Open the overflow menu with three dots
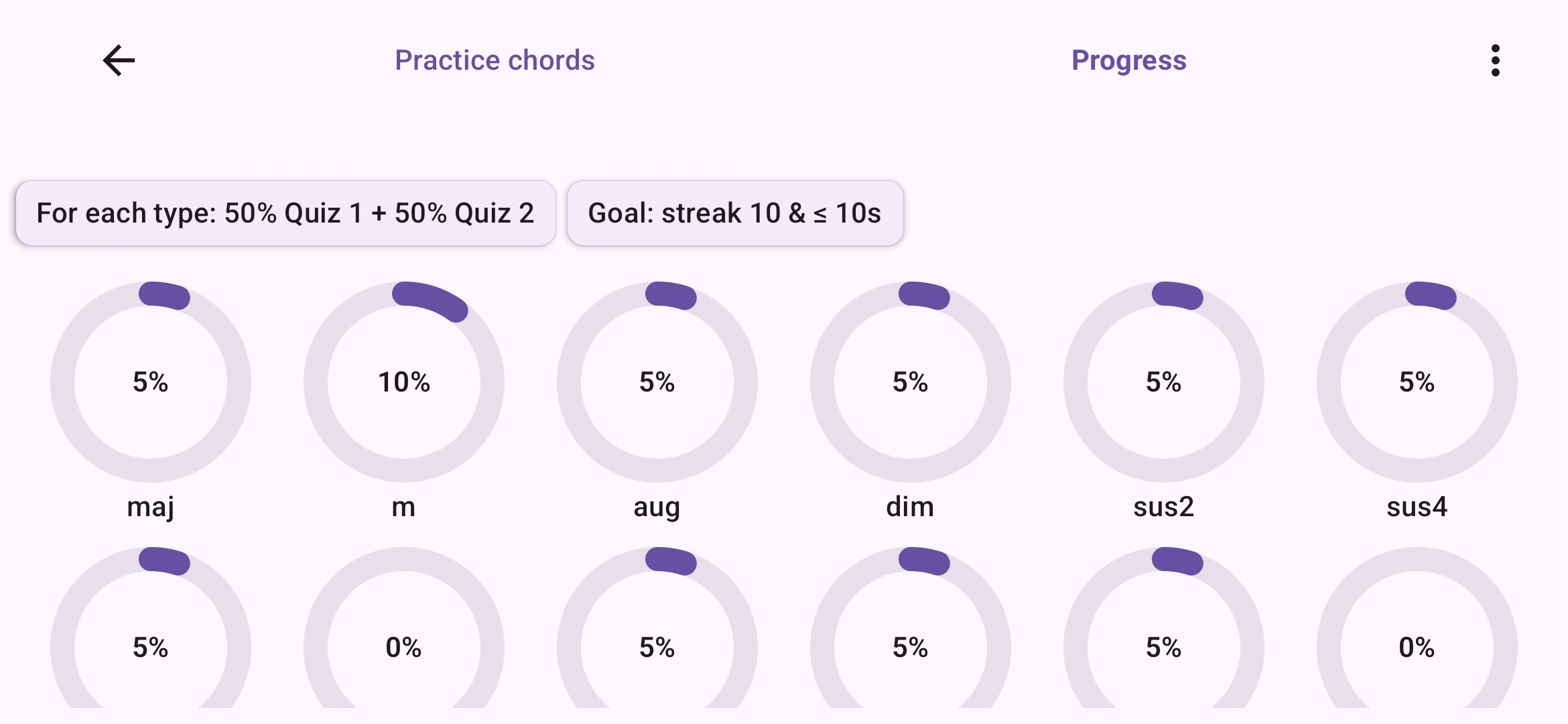Image resolution: width=1568 pixels, height=724 pixels. [1495, 60]
